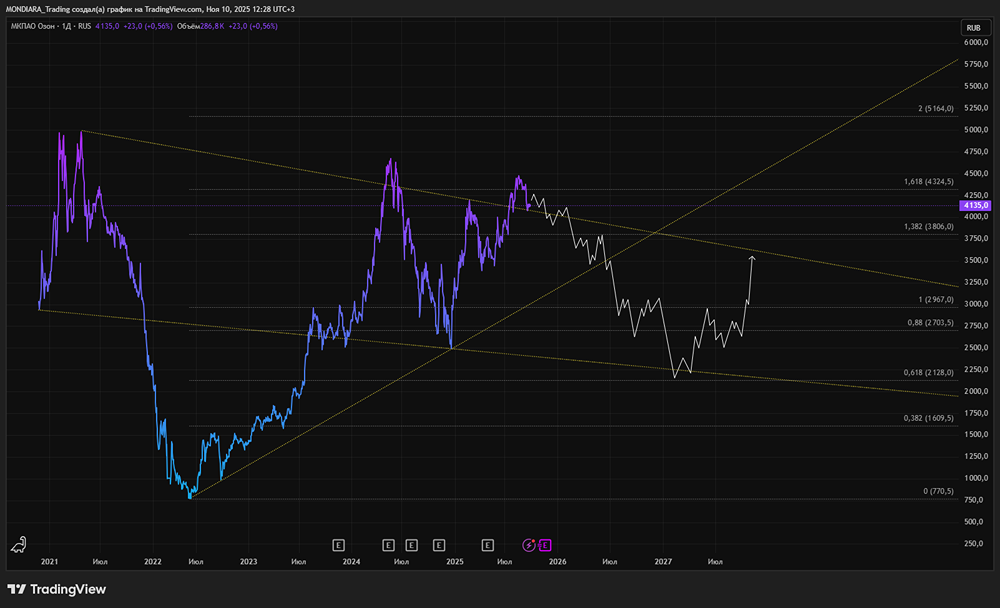Screen dimensions: 1000x608
Task: Click the purple lightning bolt icon
Action: [529, 545]
